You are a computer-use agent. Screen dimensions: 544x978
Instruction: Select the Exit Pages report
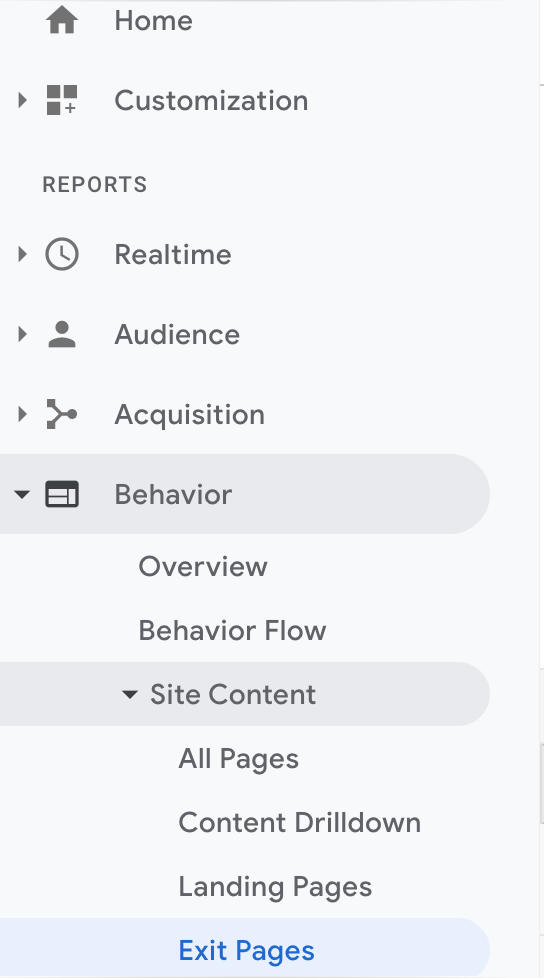tap(246, 951)
